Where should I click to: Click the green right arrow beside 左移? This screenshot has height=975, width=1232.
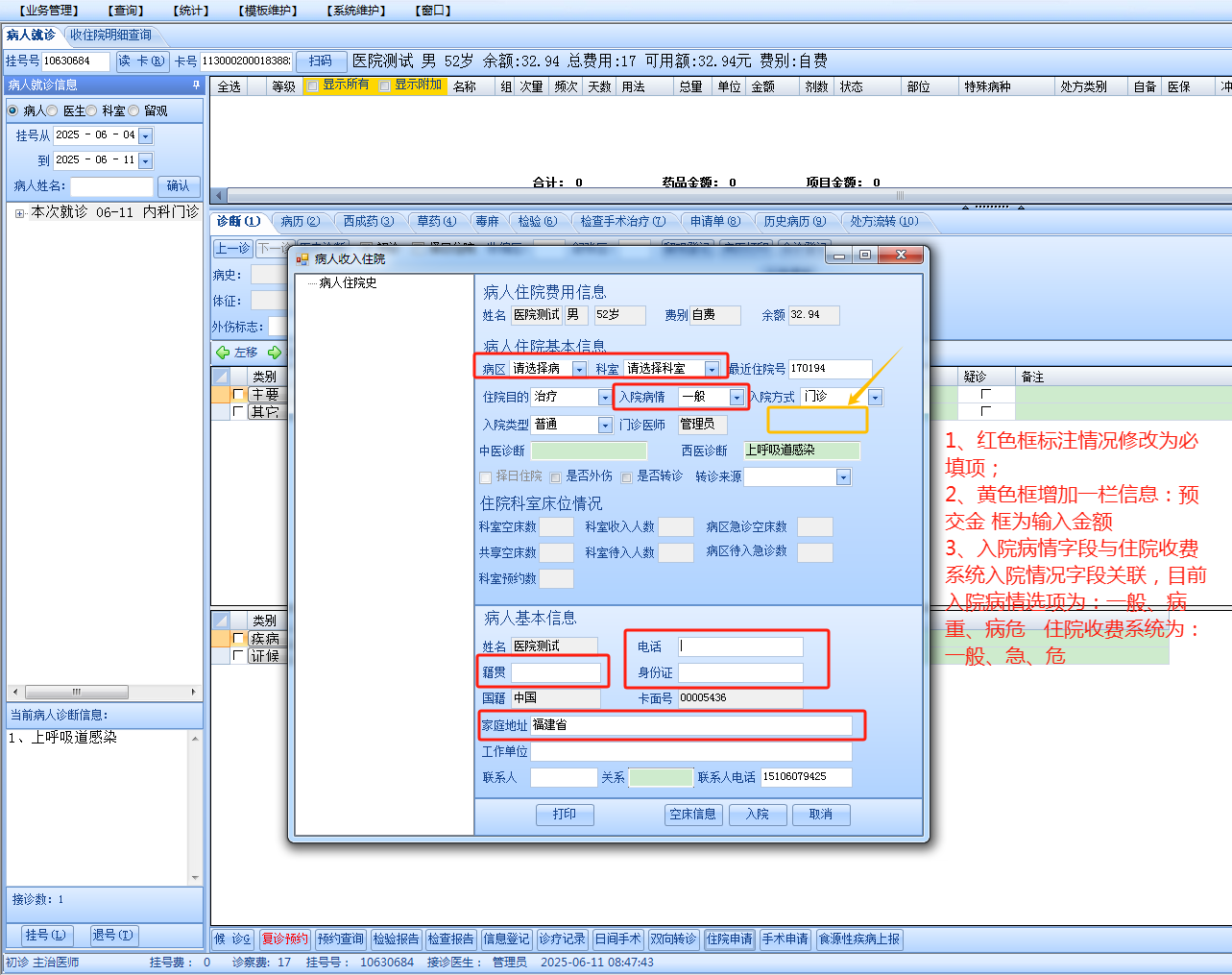275,353
